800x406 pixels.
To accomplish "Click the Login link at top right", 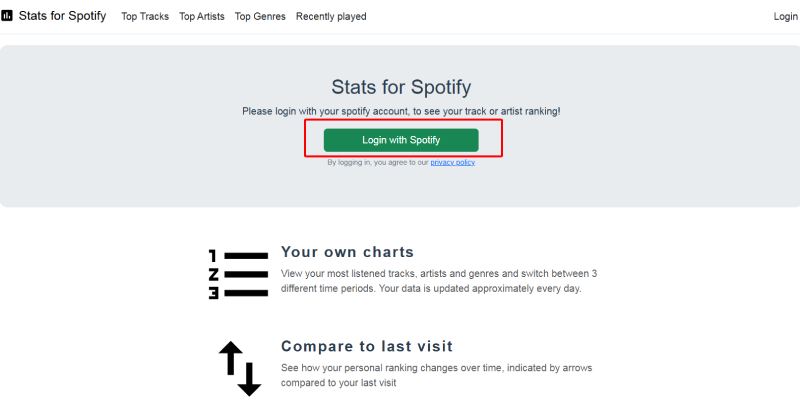I will pos(786,17).
